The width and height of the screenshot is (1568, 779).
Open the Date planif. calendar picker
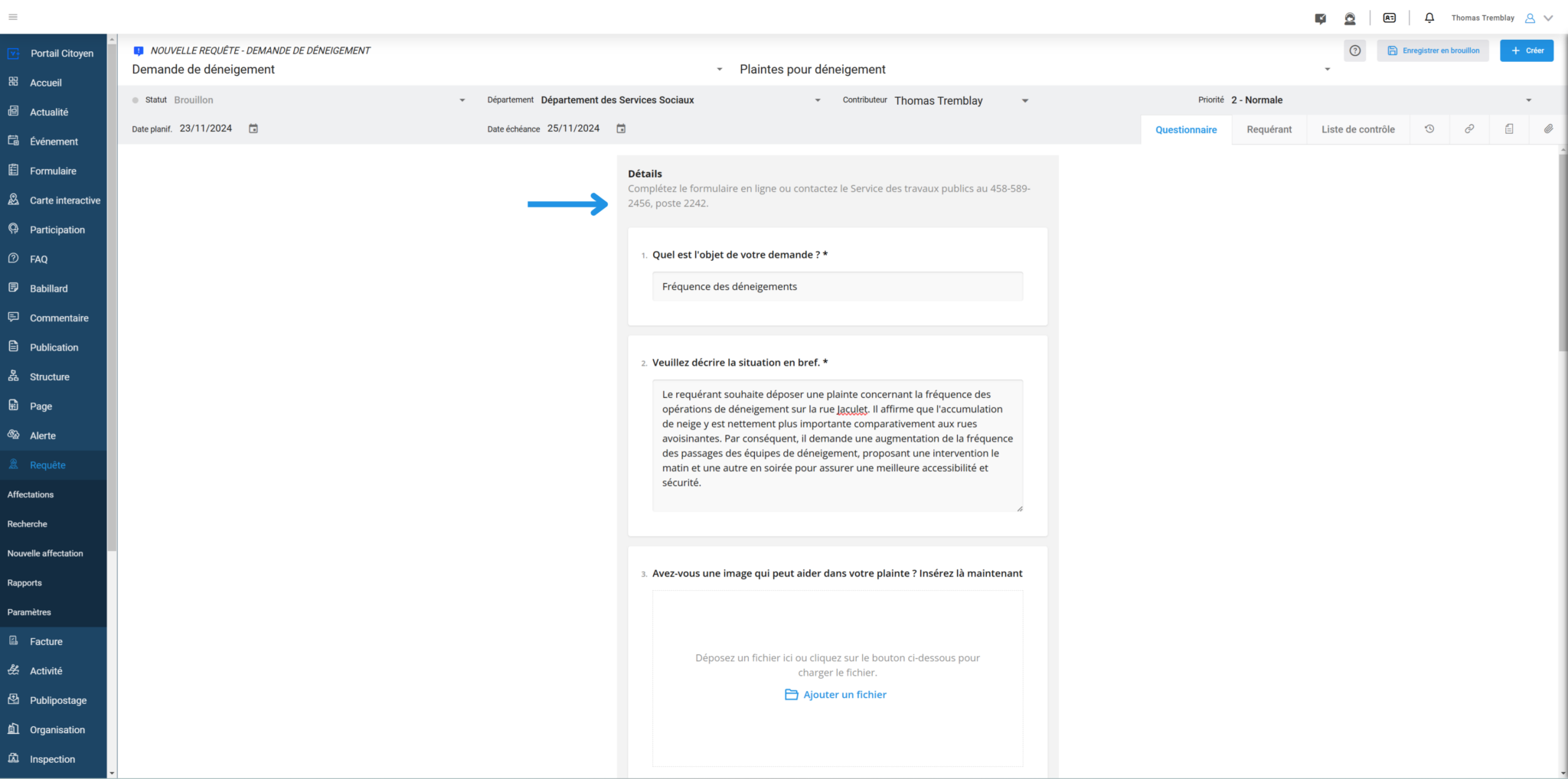click(253, 129)
